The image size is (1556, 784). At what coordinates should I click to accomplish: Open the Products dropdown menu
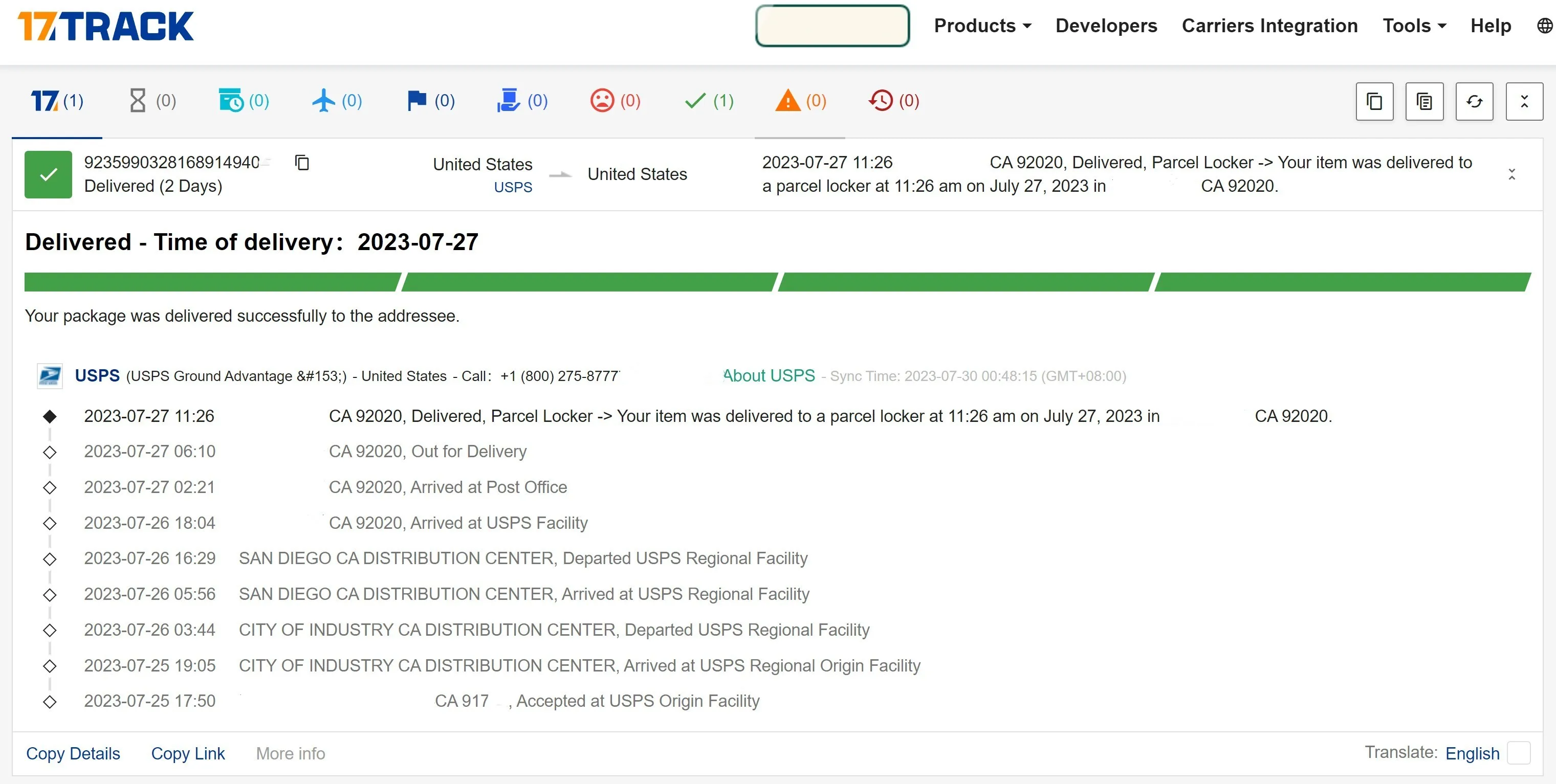tap(982, 26)
